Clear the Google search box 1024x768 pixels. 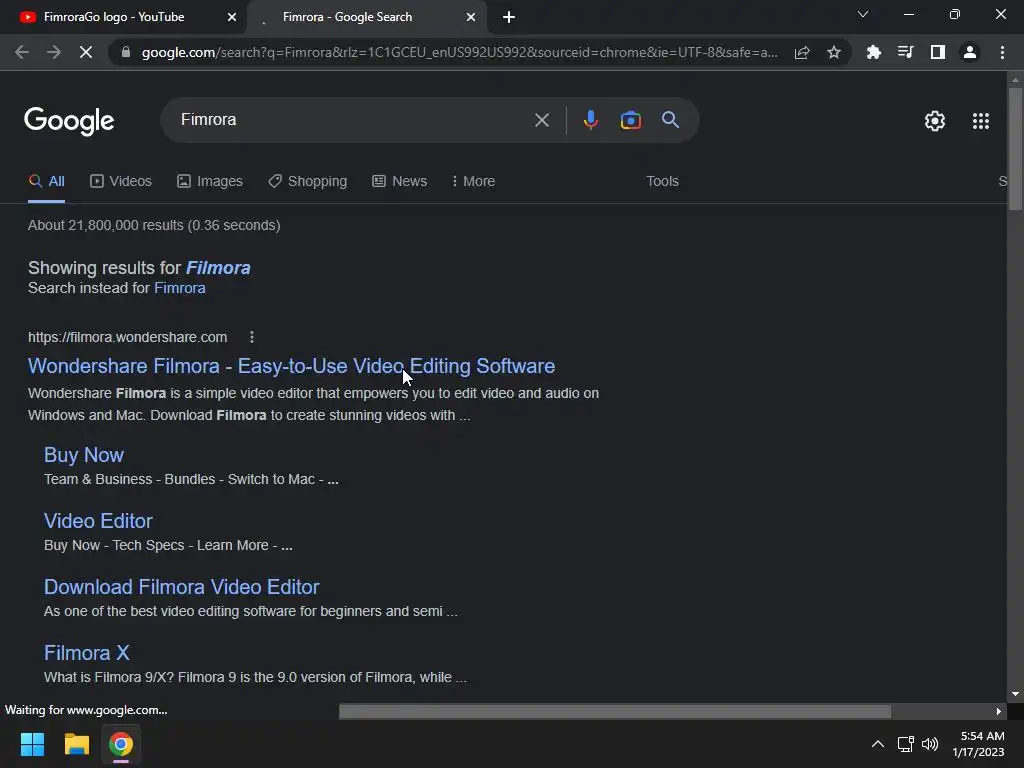pos(541,120)
